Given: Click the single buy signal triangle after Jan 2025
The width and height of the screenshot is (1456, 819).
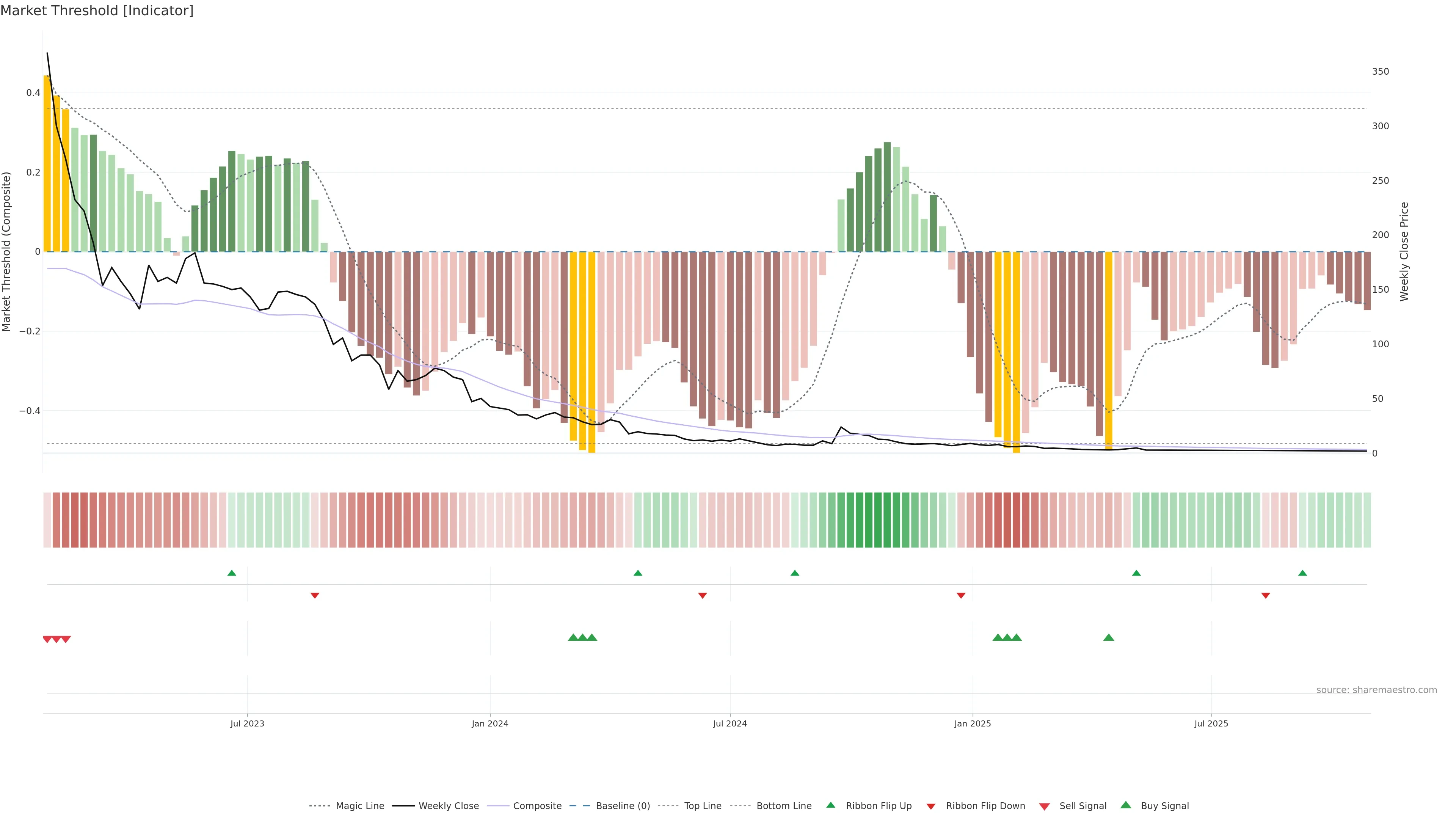Looking at the screenshot, I should [x=1108, y=637].
